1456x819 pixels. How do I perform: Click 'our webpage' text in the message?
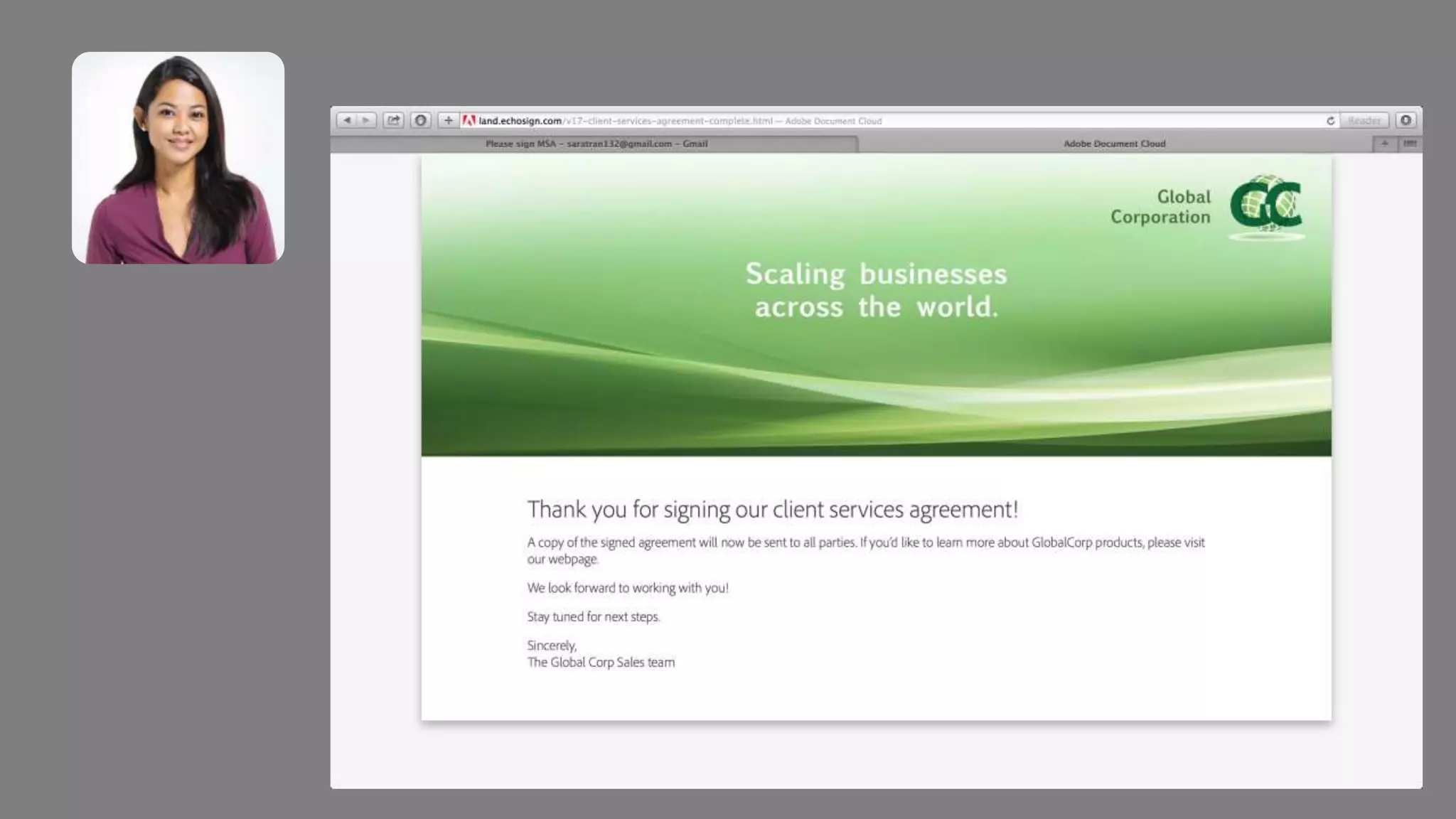point(562,560)
